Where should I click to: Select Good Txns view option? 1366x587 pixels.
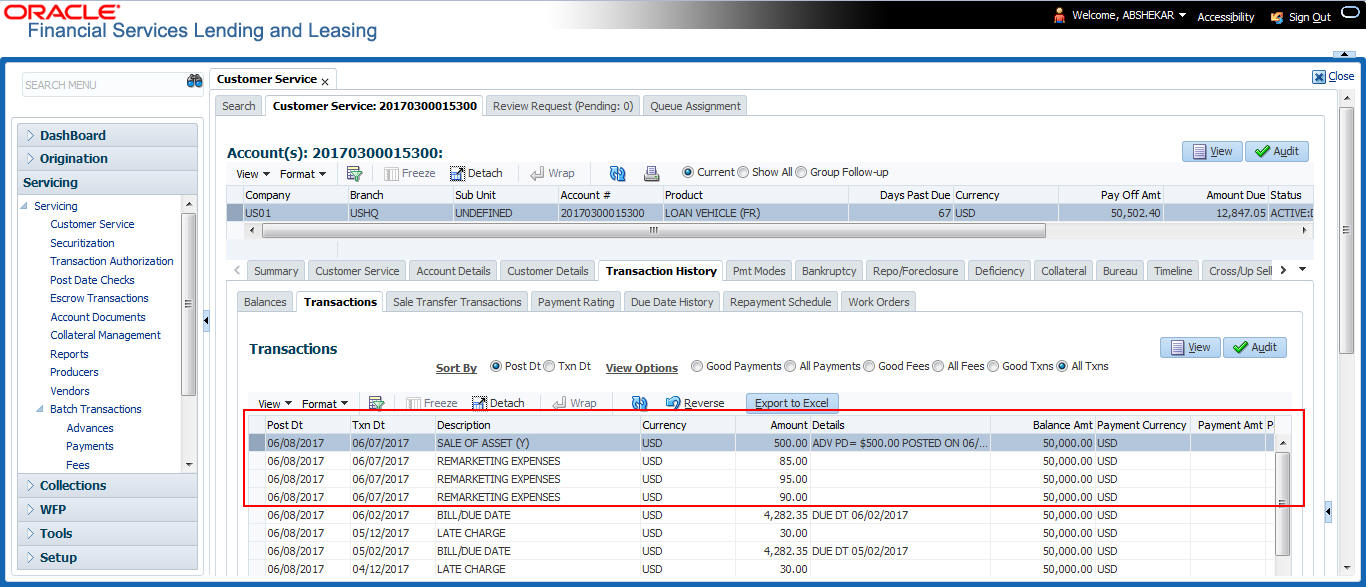pyautogui.click(x=993, y=366)
